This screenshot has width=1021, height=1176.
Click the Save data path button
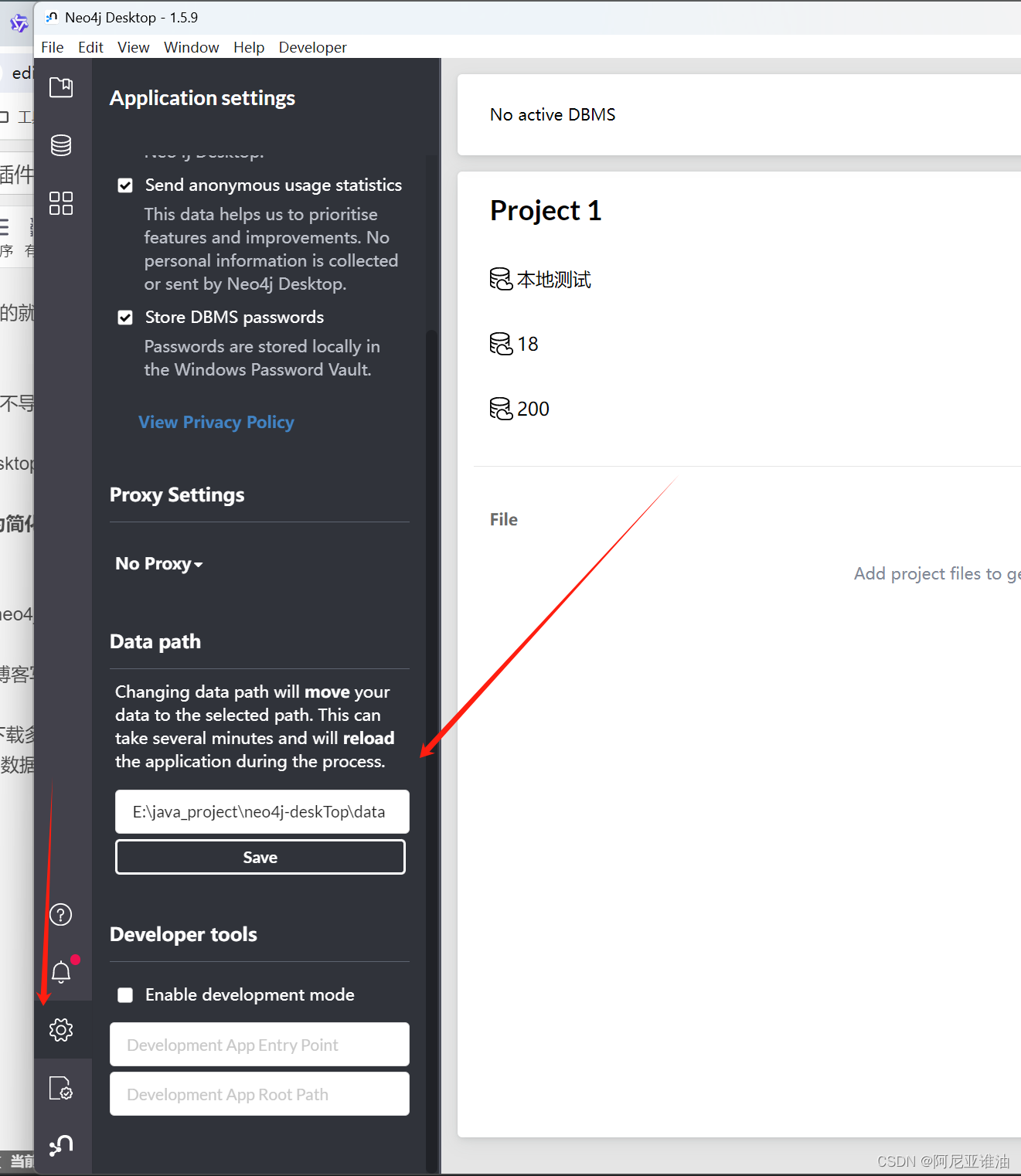[260, 857]
